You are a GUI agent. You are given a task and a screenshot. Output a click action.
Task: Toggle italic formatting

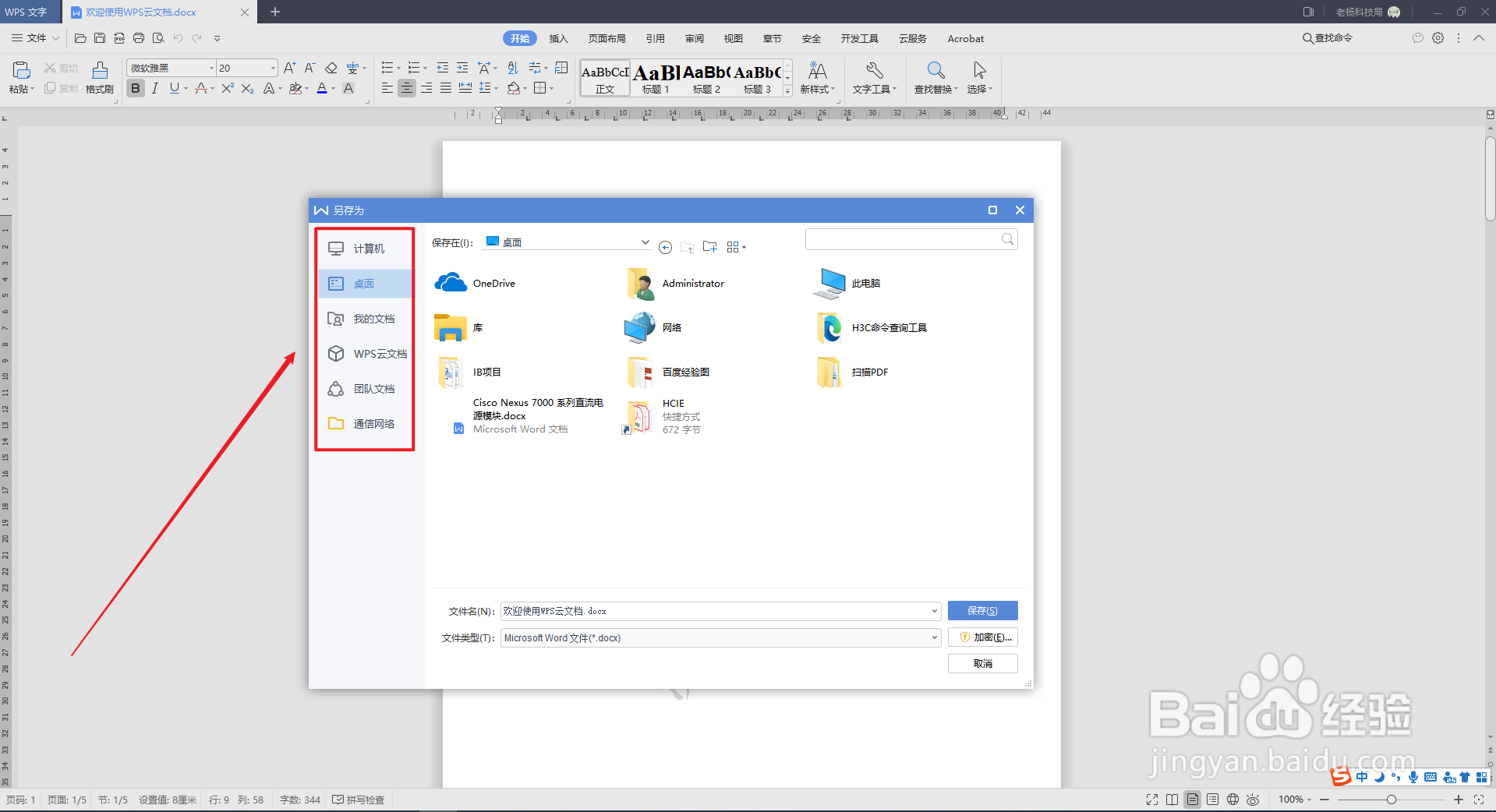pos(154,88)
